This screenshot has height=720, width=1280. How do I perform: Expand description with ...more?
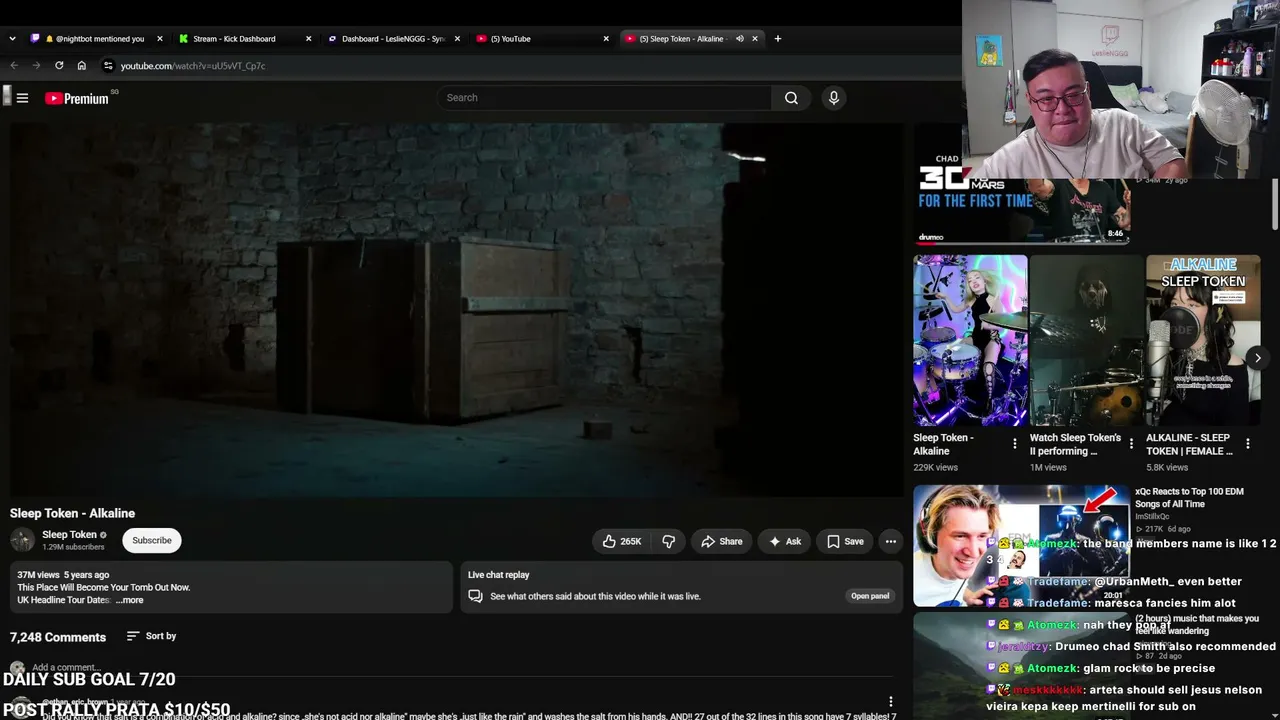(130, 600)
